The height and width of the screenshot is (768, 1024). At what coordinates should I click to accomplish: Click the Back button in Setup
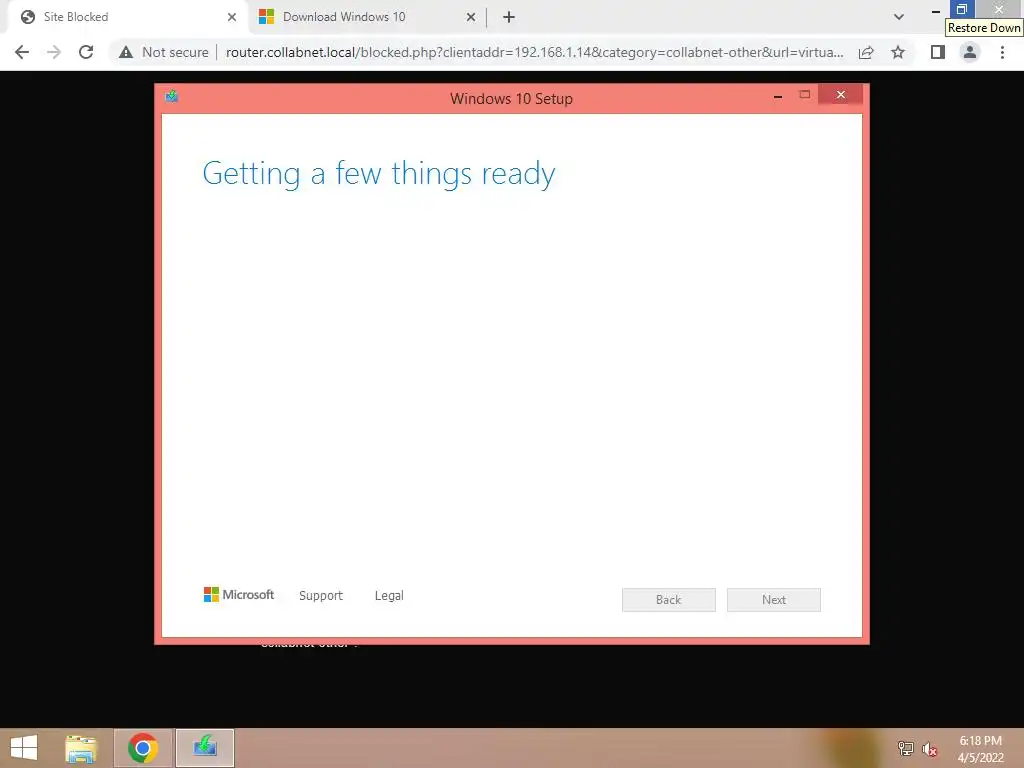[669, 600]
